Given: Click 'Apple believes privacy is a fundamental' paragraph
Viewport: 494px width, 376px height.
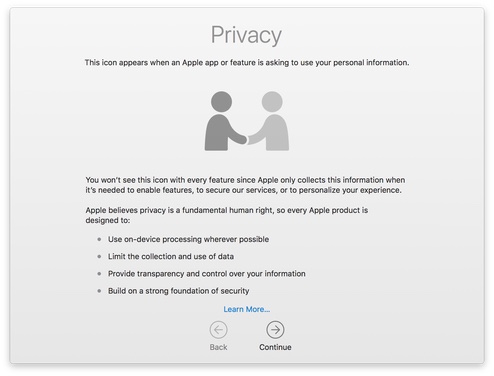Looking at the screenshot, I should tap(227, 215).
